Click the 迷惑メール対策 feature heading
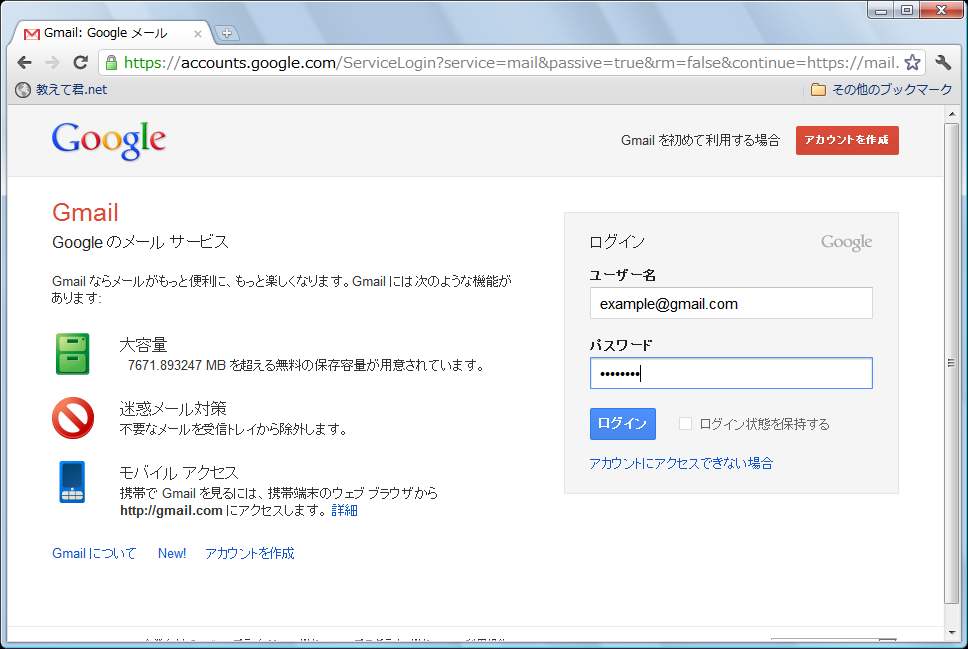 (173, 408)
